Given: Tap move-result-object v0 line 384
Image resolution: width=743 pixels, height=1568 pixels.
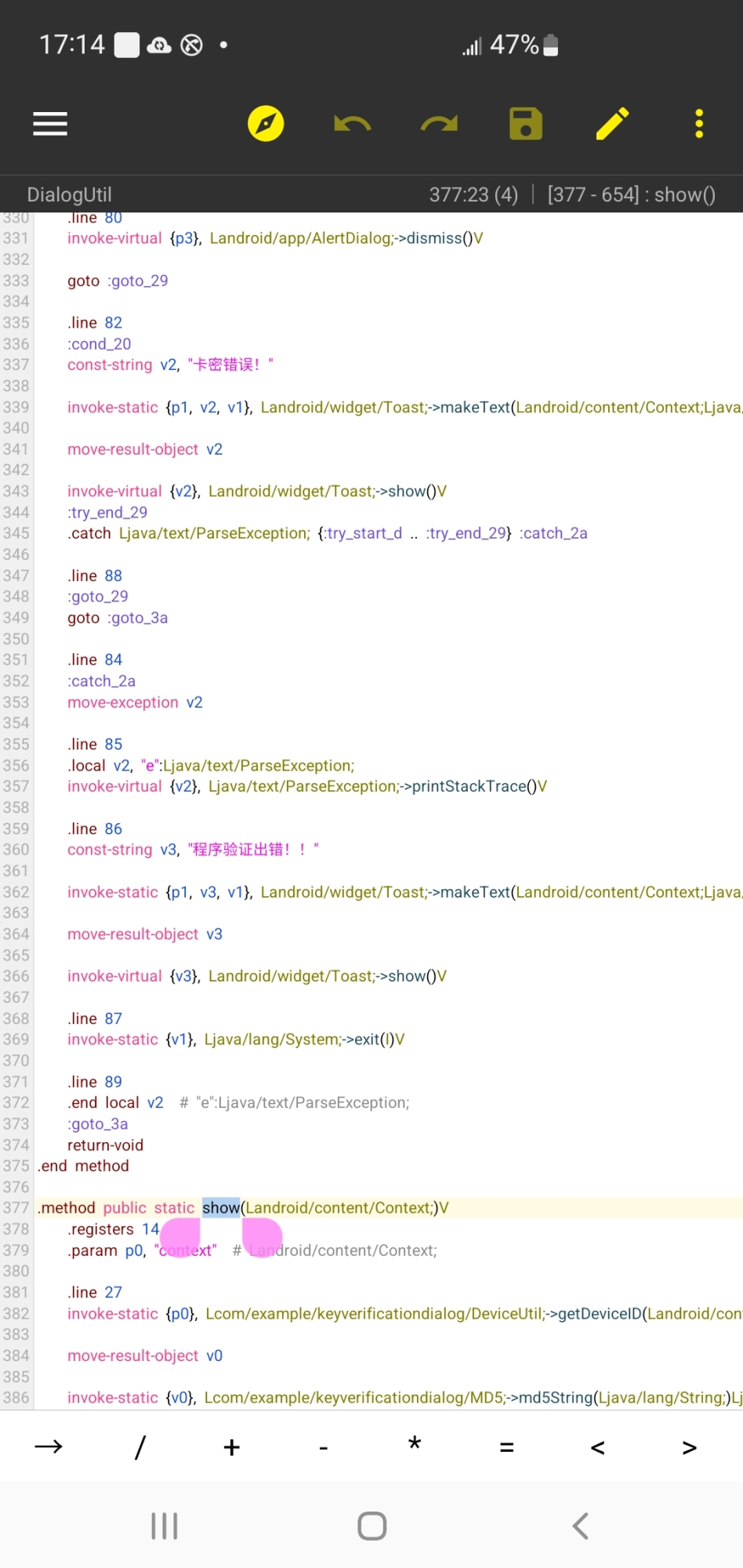Looking at the screenshot, I should click(145, 1356).
